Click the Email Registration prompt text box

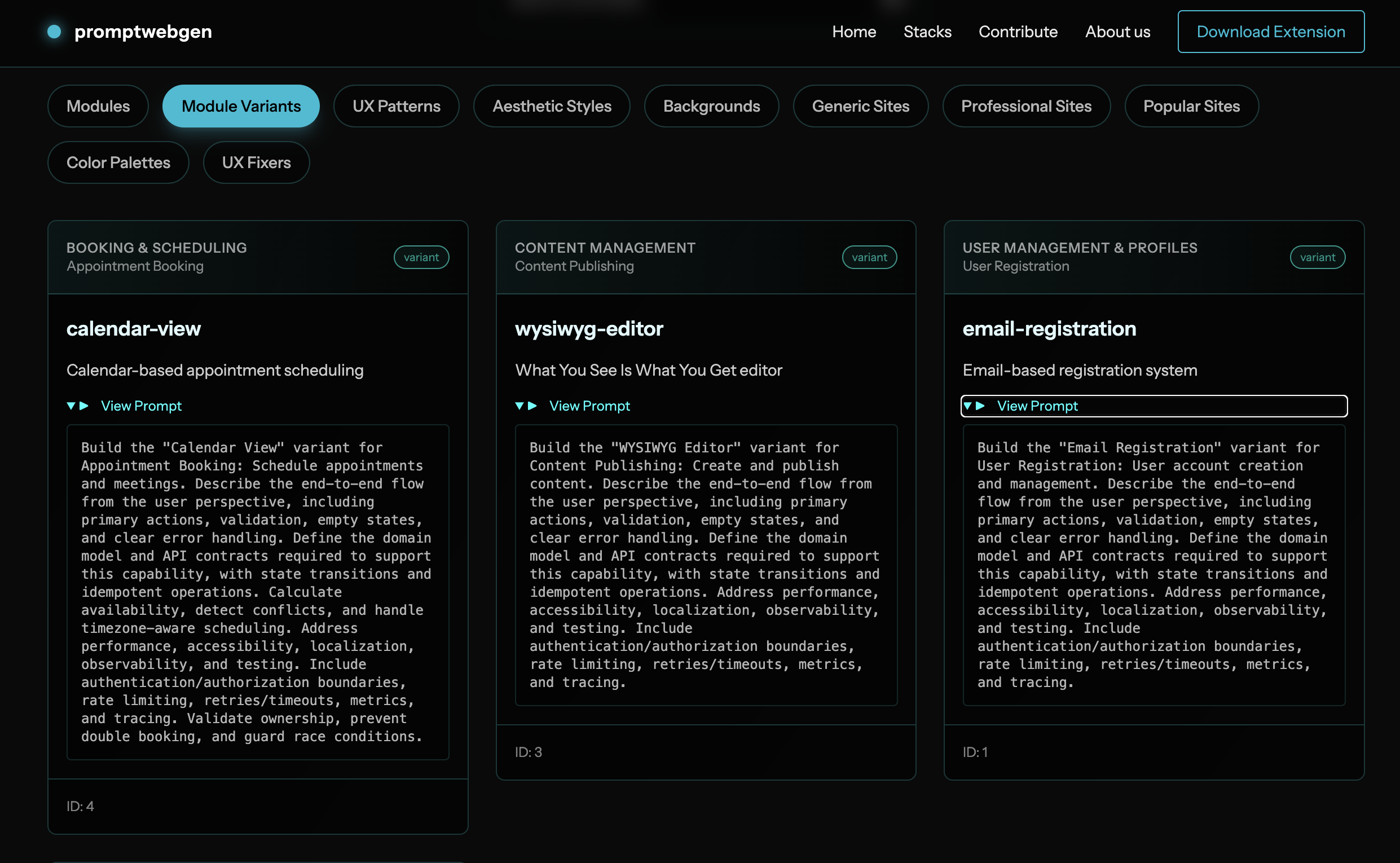coord(1154,565)
